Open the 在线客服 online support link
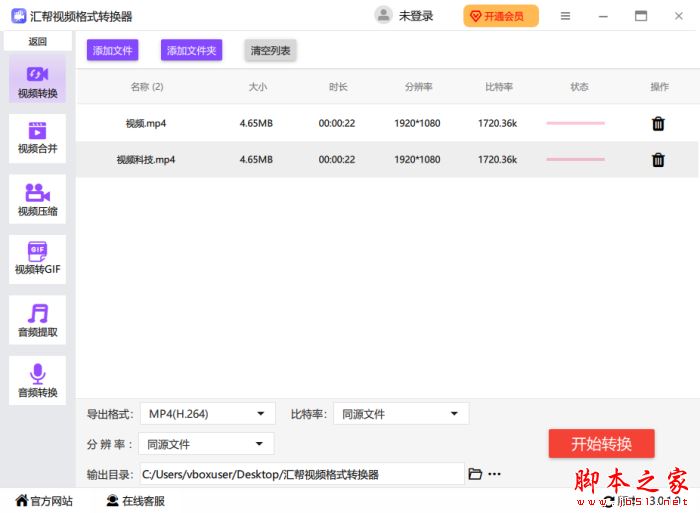Image resolution: width=700 pixels, height=513 pixels. pos(136,501)
